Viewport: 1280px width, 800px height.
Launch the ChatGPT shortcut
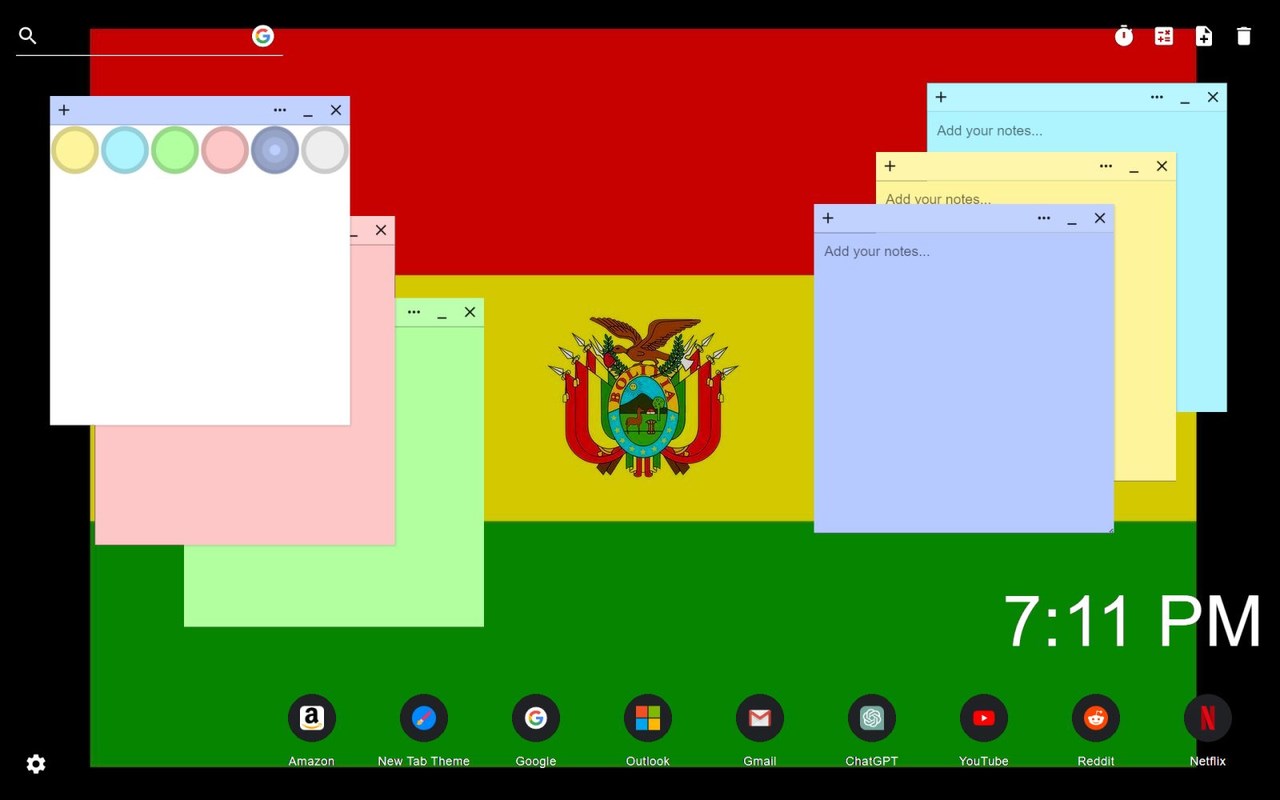click(x=872, y=718)
